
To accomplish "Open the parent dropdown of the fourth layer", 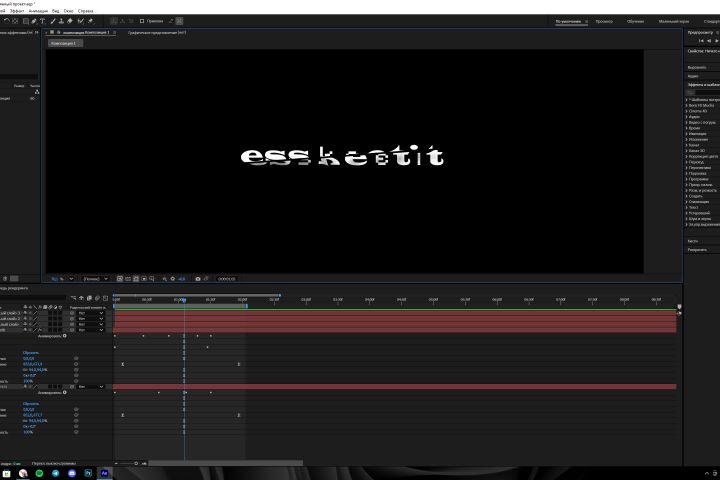I will click(90, 330).
